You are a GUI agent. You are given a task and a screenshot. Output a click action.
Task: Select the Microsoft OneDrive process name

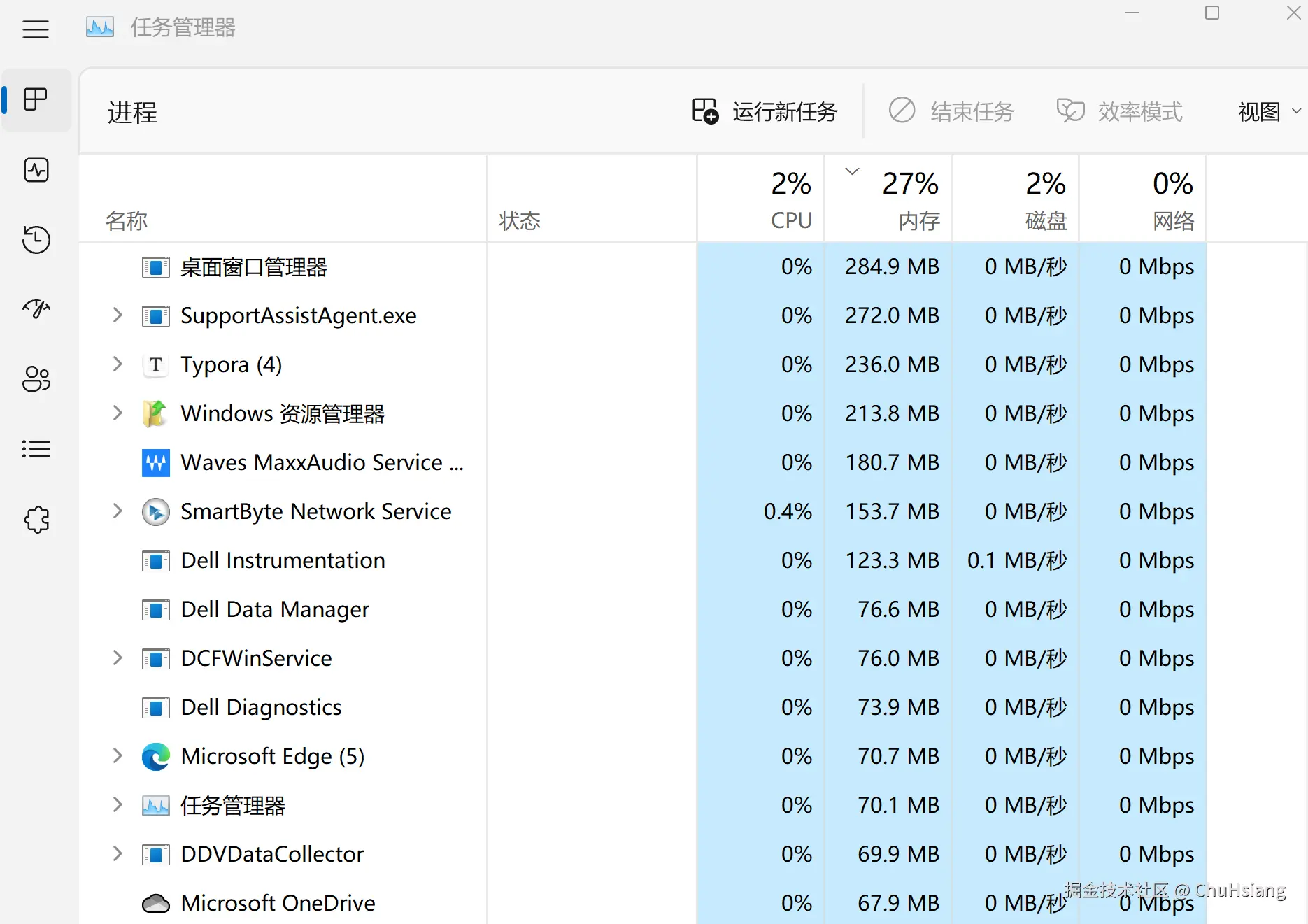(x=278, y=903)
